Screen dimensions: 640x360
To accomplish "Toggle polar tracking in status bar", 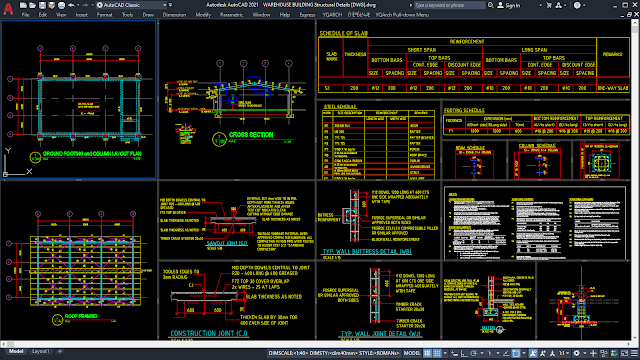I will pyautogui.click(x=473, y=353).
